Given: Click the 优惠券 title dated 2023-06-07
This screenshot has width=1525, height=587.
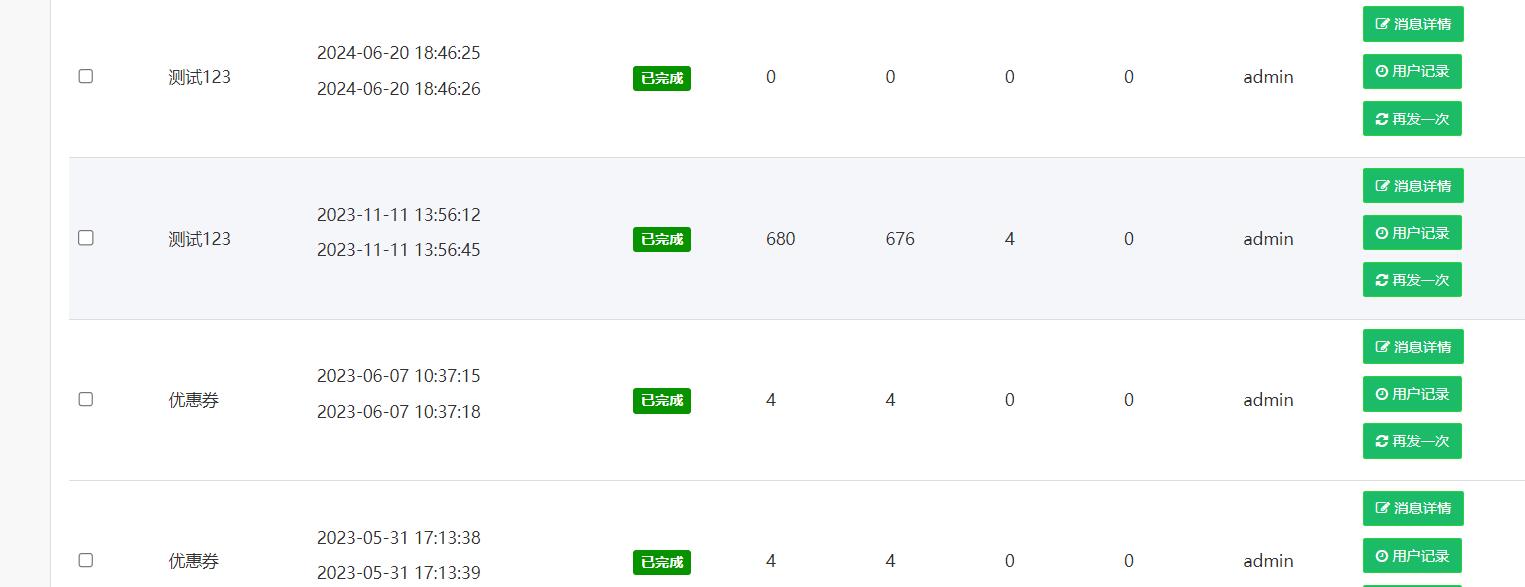Looking at the screenshot, I should point(194,400).
